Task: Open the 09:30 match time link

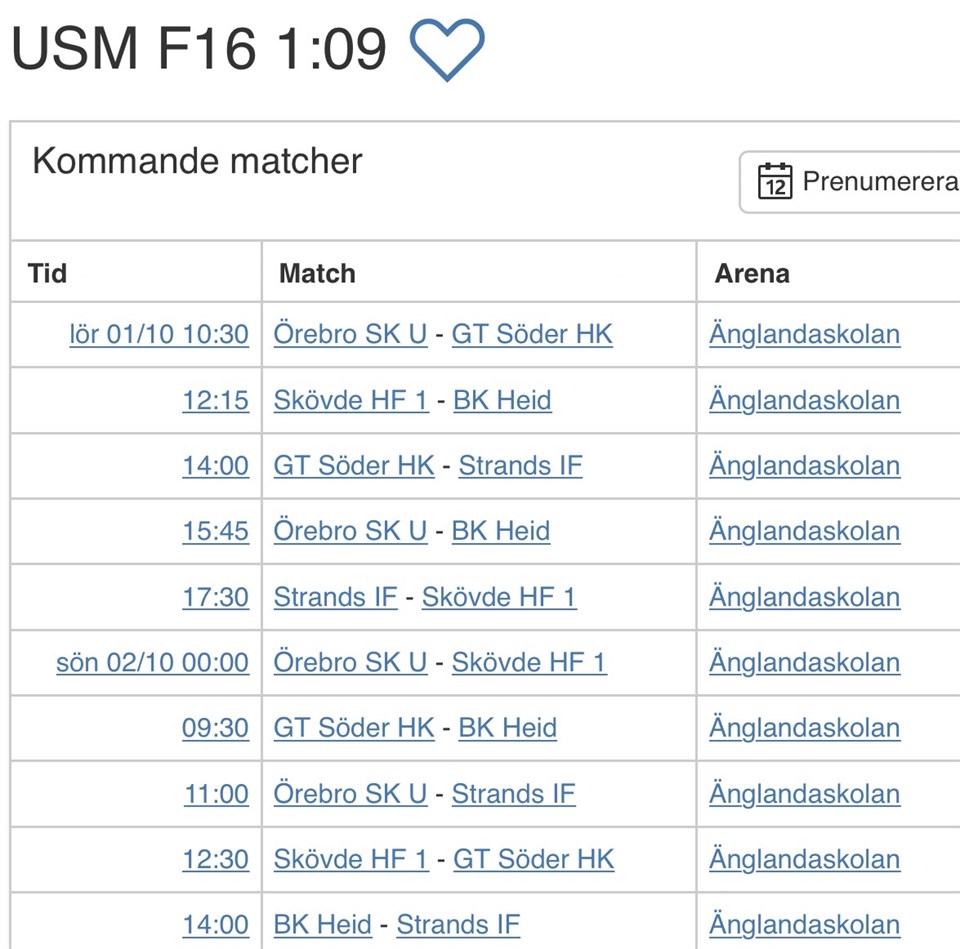Action: (x=215, y=728)
